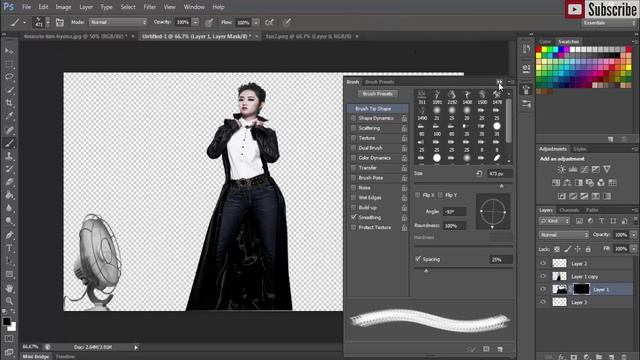Open the layer blend mode Normal dropdown
Viewport: 640px width, 360px height.
click(x=564, y=235)
